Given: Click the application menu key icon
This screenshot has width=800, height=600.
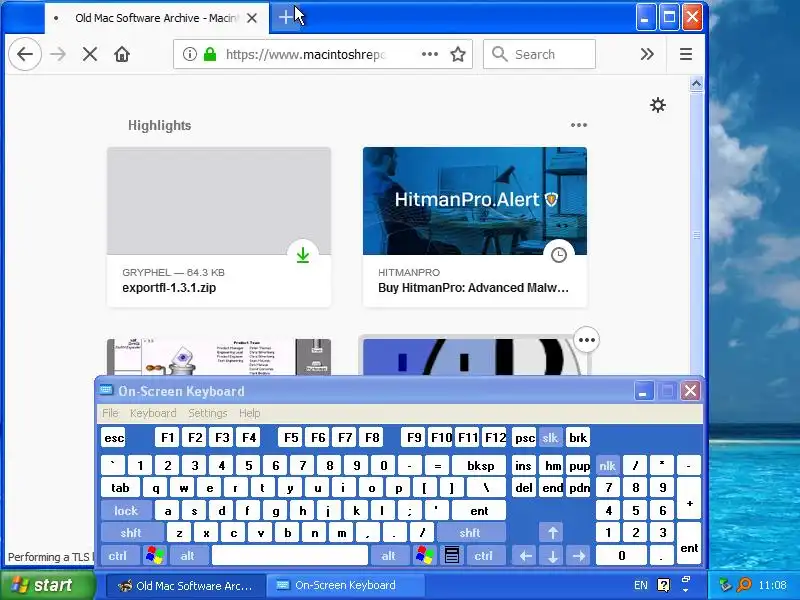Looking at the screenshot, I should point(452,556).
